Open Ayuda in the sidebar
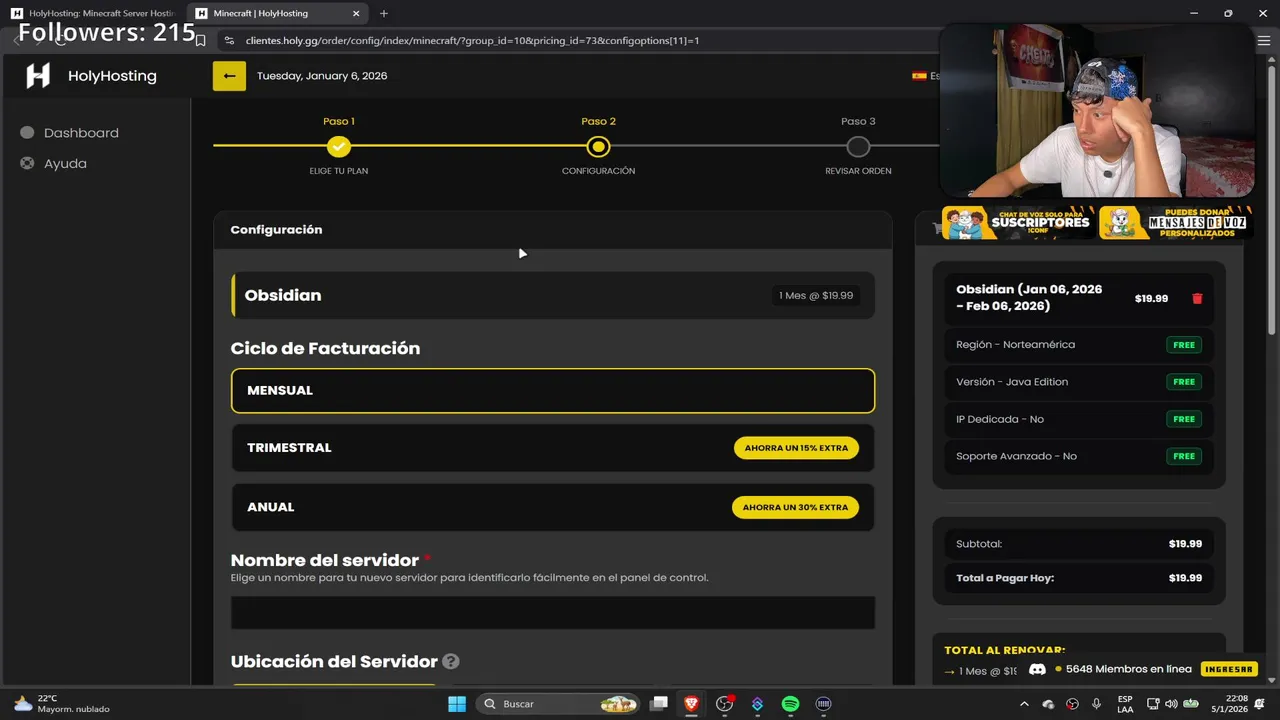 pyautogui.click(x=65, y=163)
